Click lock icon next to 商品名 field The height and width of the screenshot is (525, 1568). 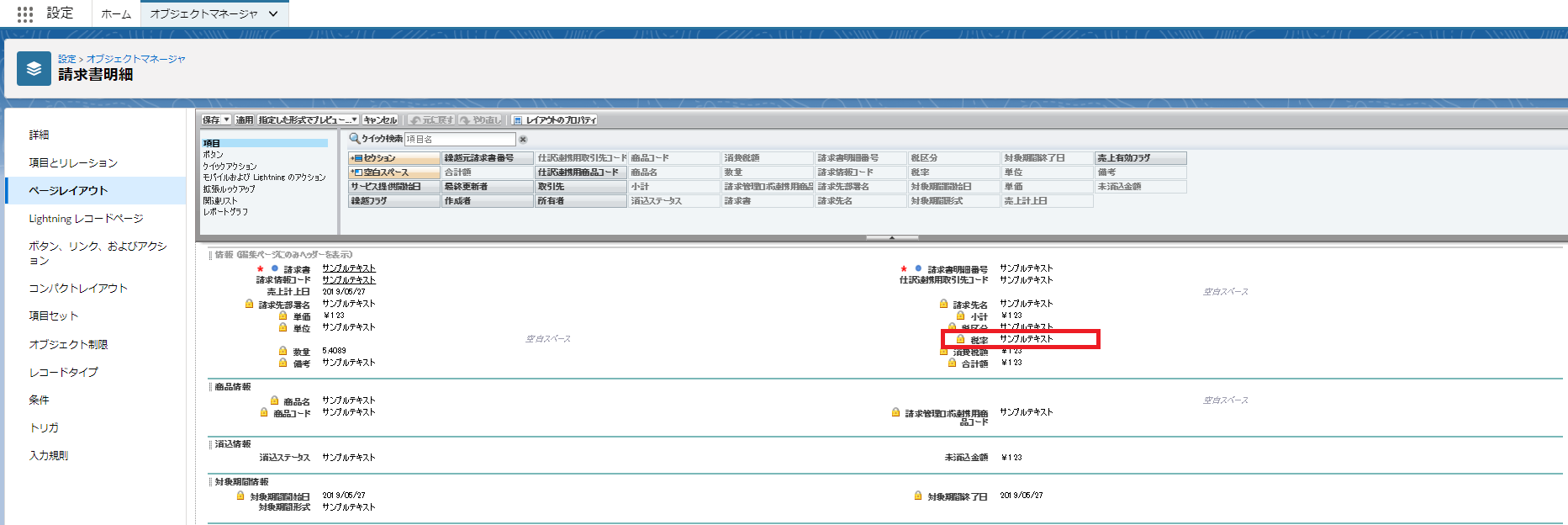click(274, 400)
